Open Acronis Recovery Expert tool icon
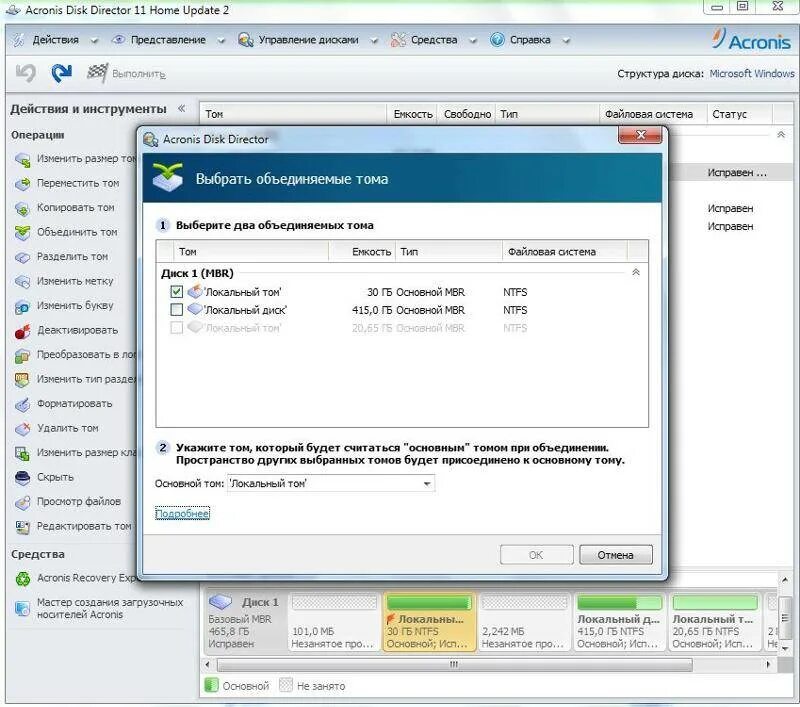 click(x=22, y=579)
